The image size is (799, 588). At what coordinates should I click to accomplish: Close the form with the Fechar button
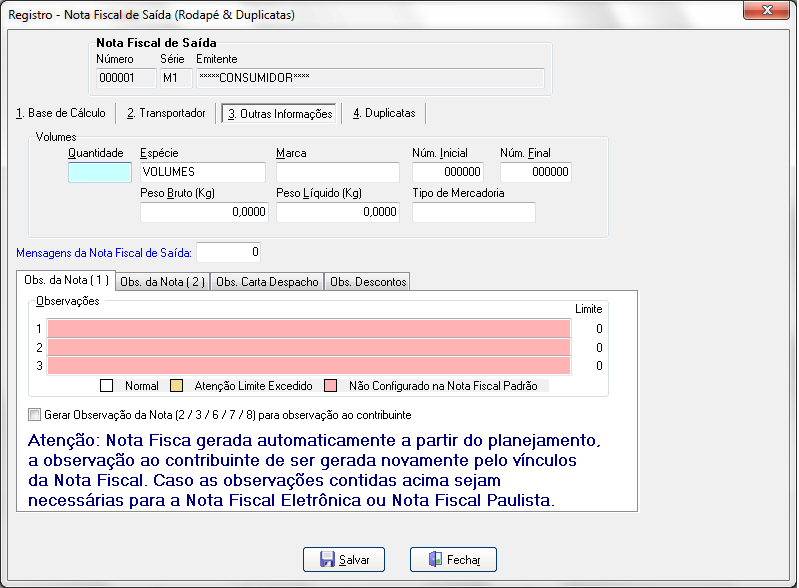click(453, 559)
